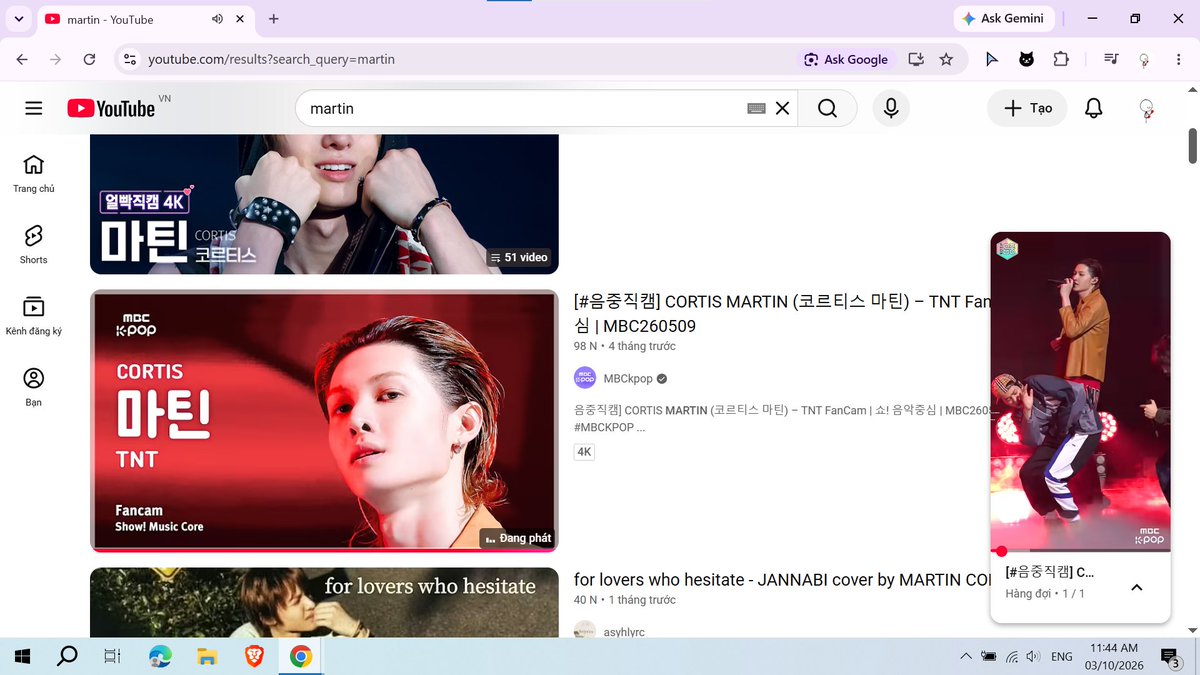Open the for lovers who hesitate thumbnail
Viewport: 1200px width, 675px height.
[x=324, y=603]
